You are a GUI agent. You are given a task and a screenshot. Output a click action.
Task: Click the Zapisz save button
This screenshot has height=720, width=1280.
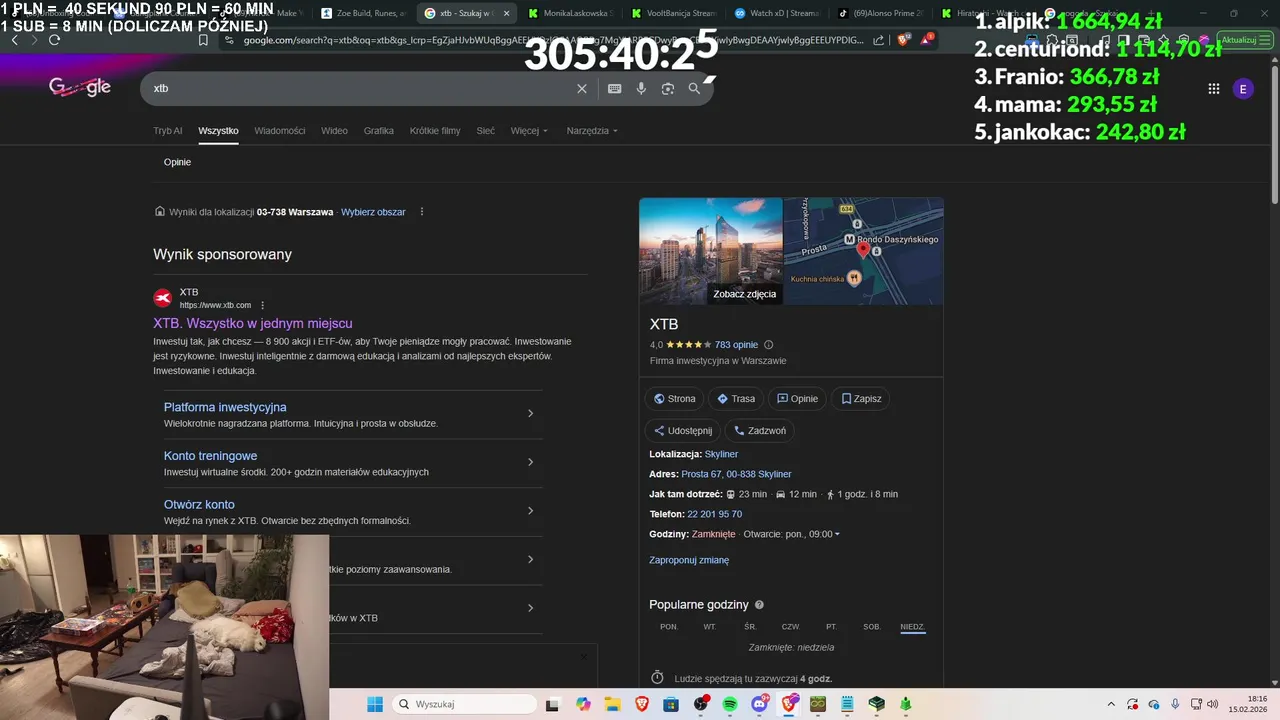pos(861,398)
